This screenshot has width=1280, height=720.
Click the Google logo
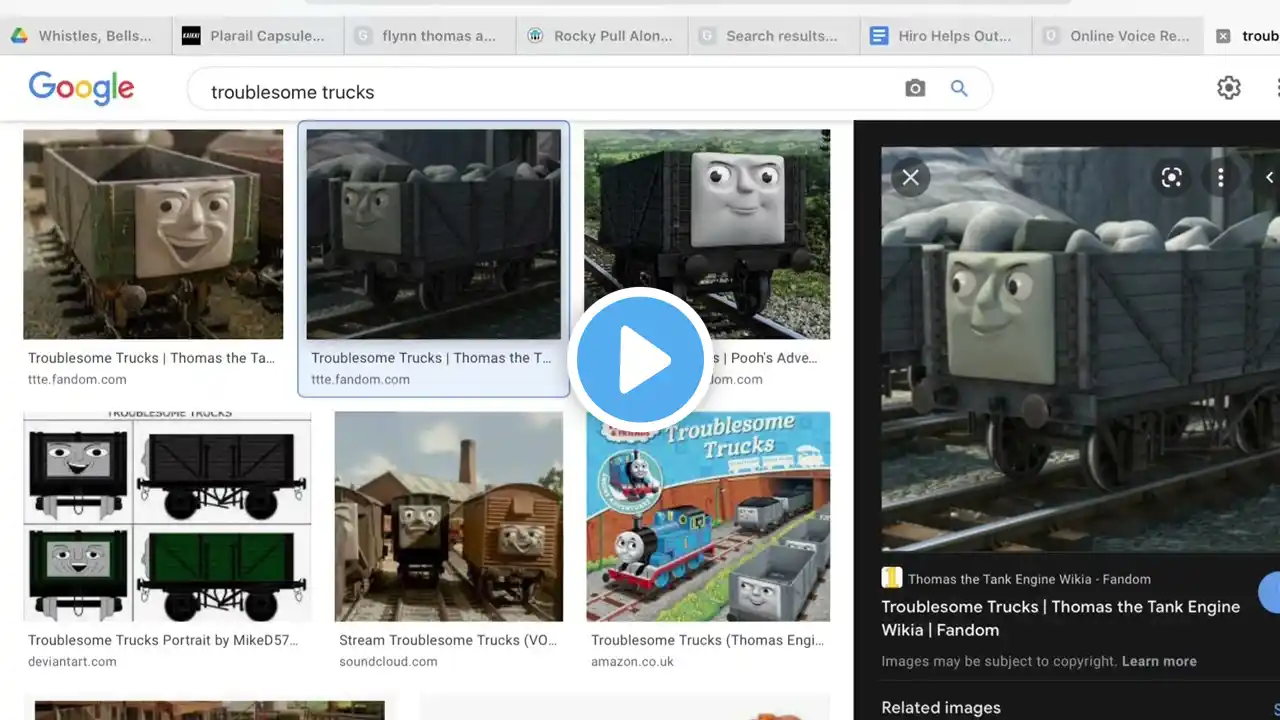click(x=81, y=88)
